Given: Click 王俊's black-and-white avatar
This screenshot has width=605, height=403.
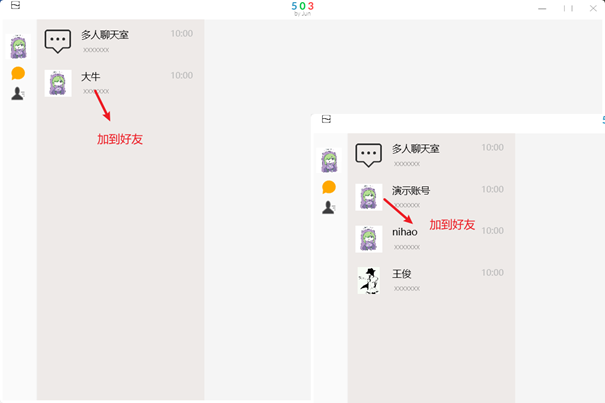Looking at the screenshot, I should [369, 281].
